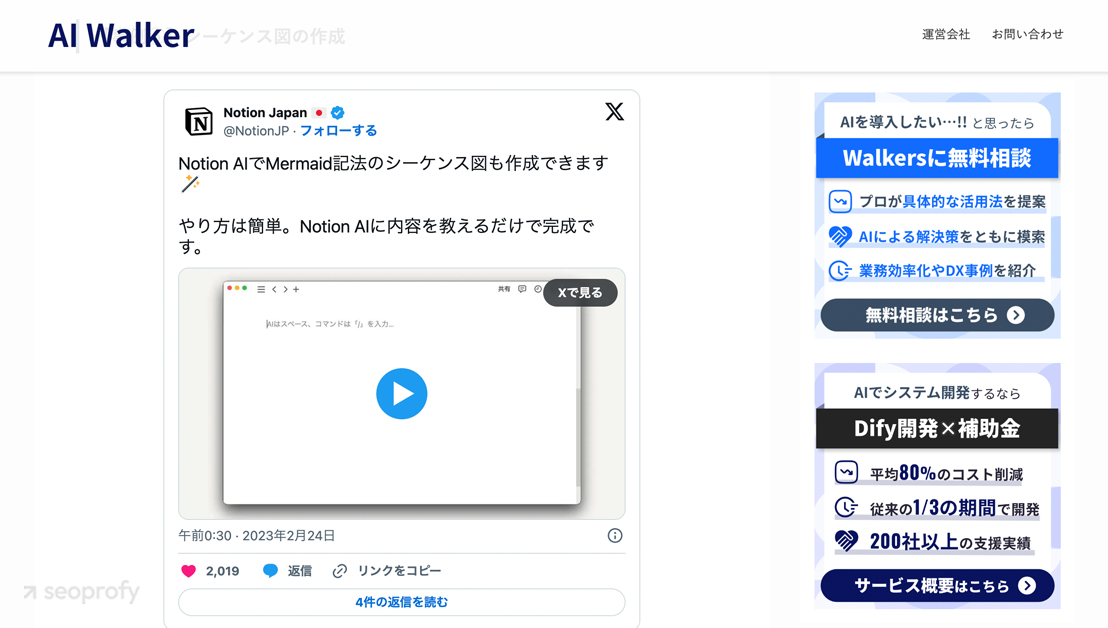Select リンクをコピー to copy link
Viewport: 1108px width, 628px height.
399,571
